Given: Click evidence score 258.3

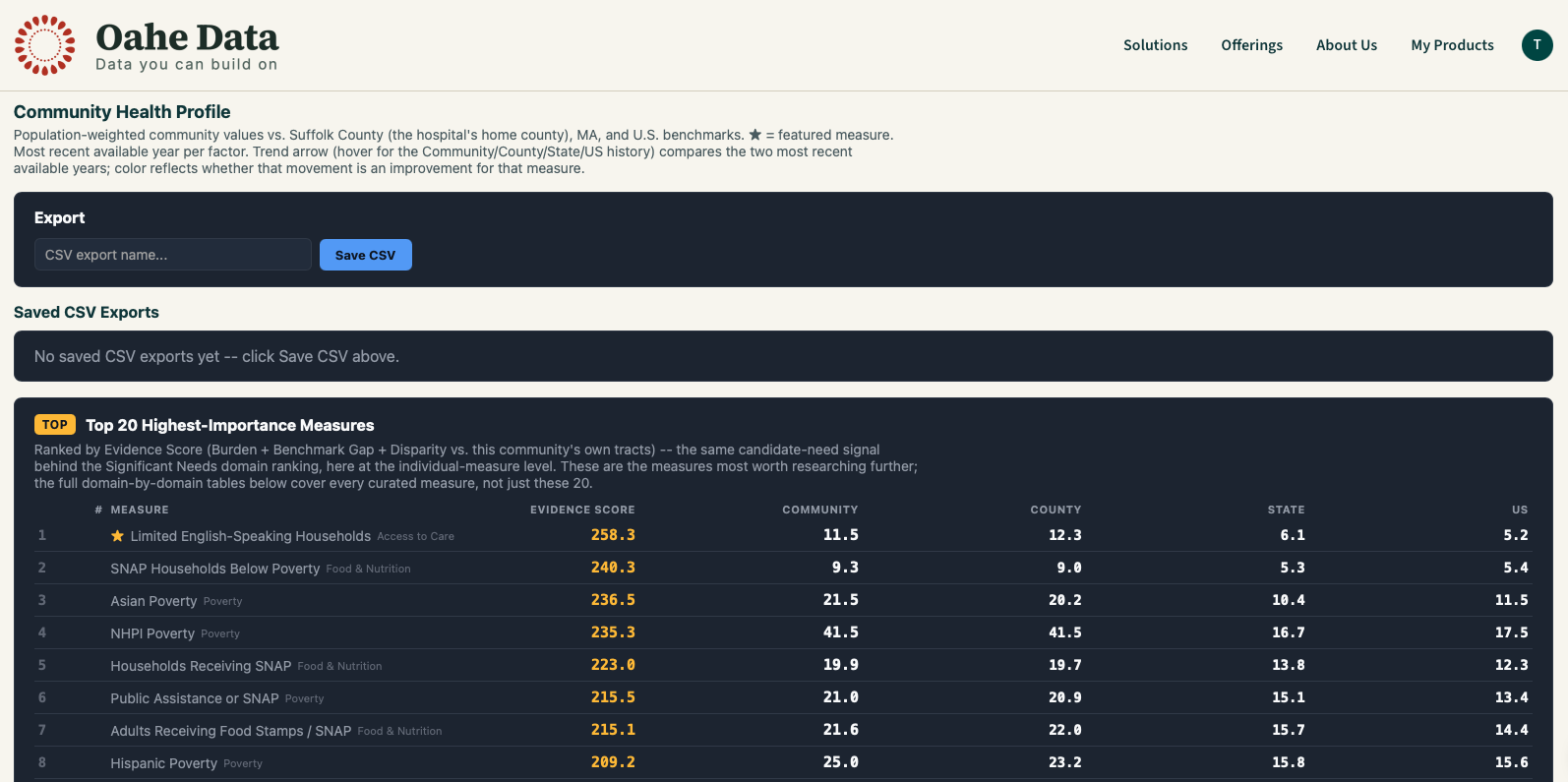Looking at the screenshot, I should pyautogui.click(x=613, y=535).
